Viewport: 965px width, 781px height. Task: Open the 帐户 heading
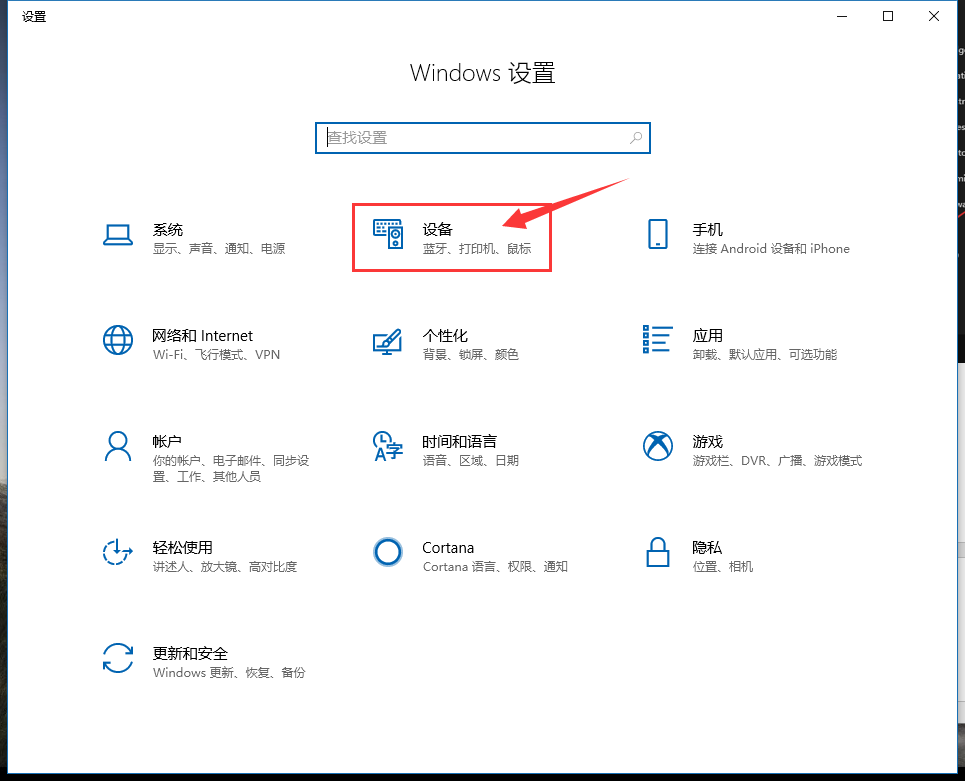[167, 441]
